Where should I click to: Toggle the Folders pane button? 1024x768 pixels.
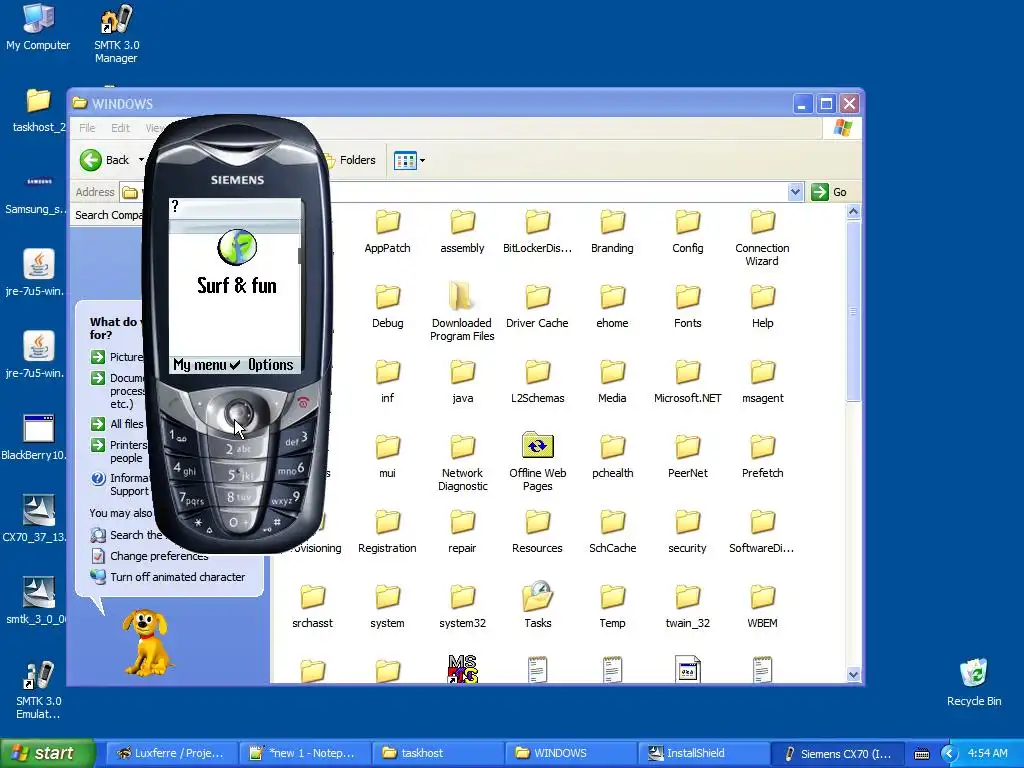pos(349,160)
